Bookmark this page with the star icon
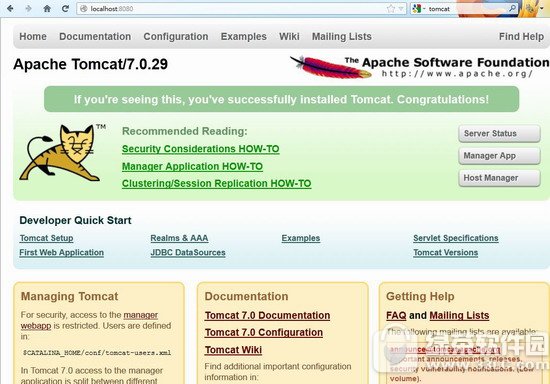The width and height of the screenshot is (550, 384). pos(391,9)
